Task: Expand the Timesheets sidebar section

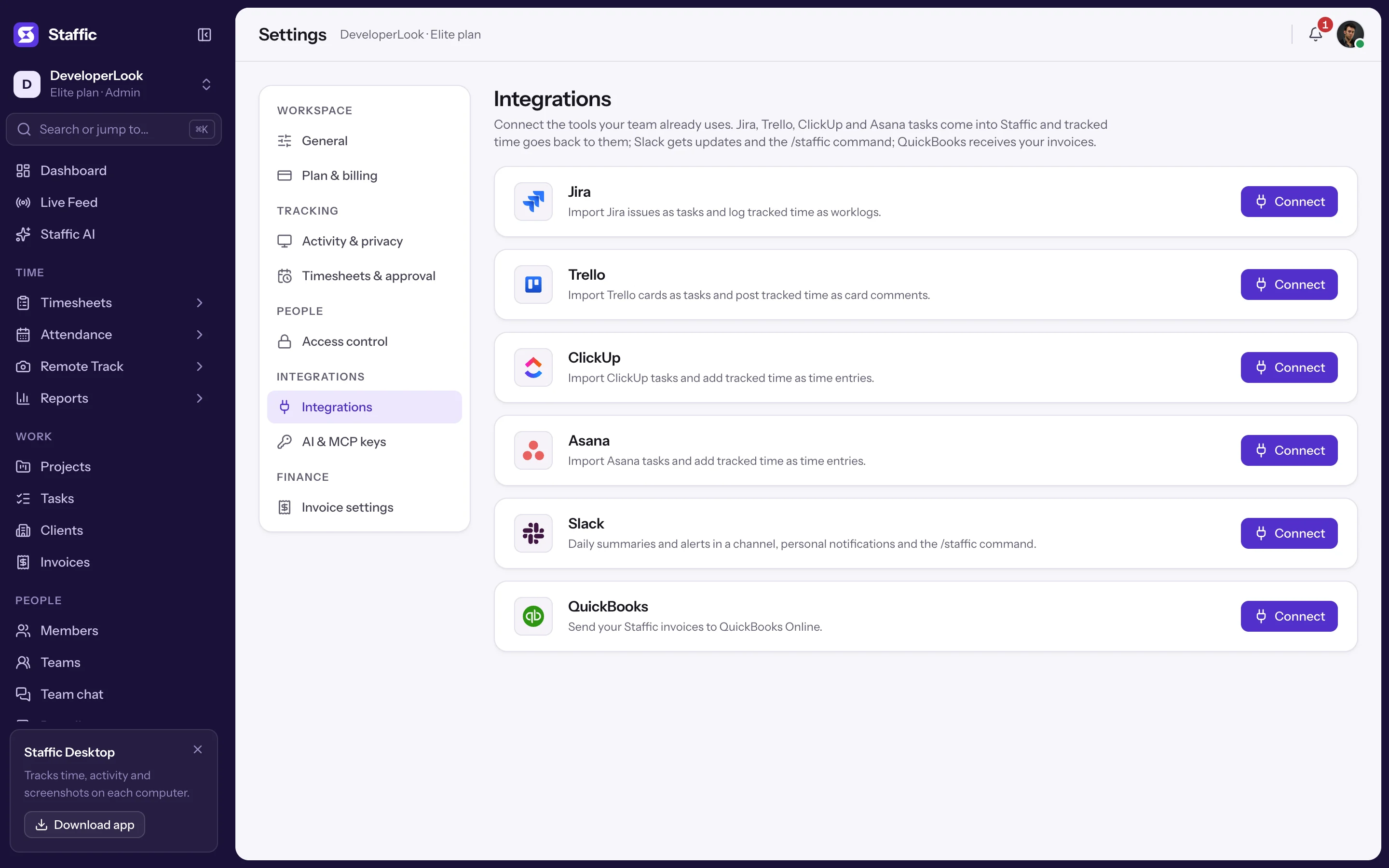Action: [x=199, y=302]
